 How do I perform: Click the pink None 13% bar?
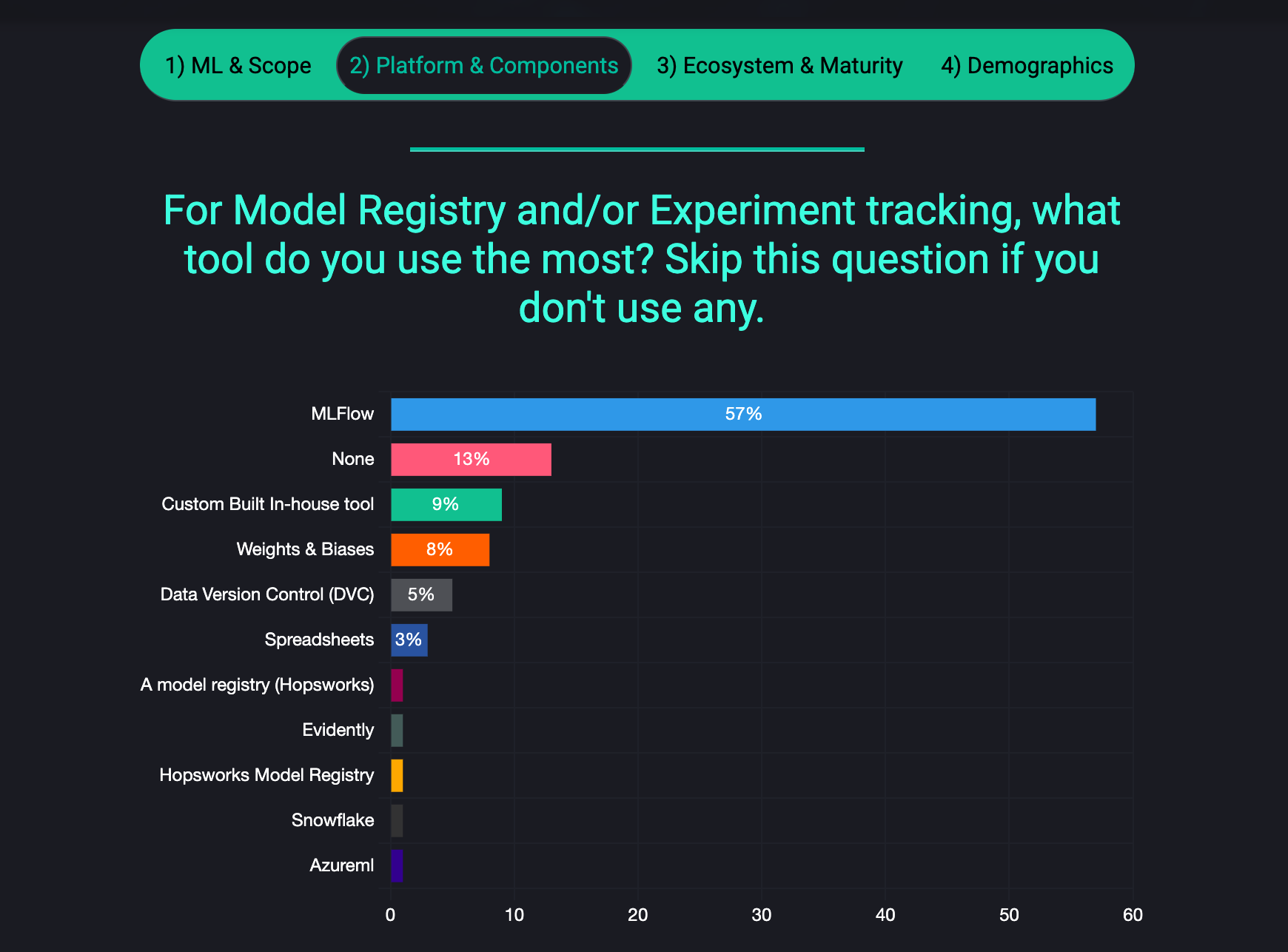tap(471, 460)
